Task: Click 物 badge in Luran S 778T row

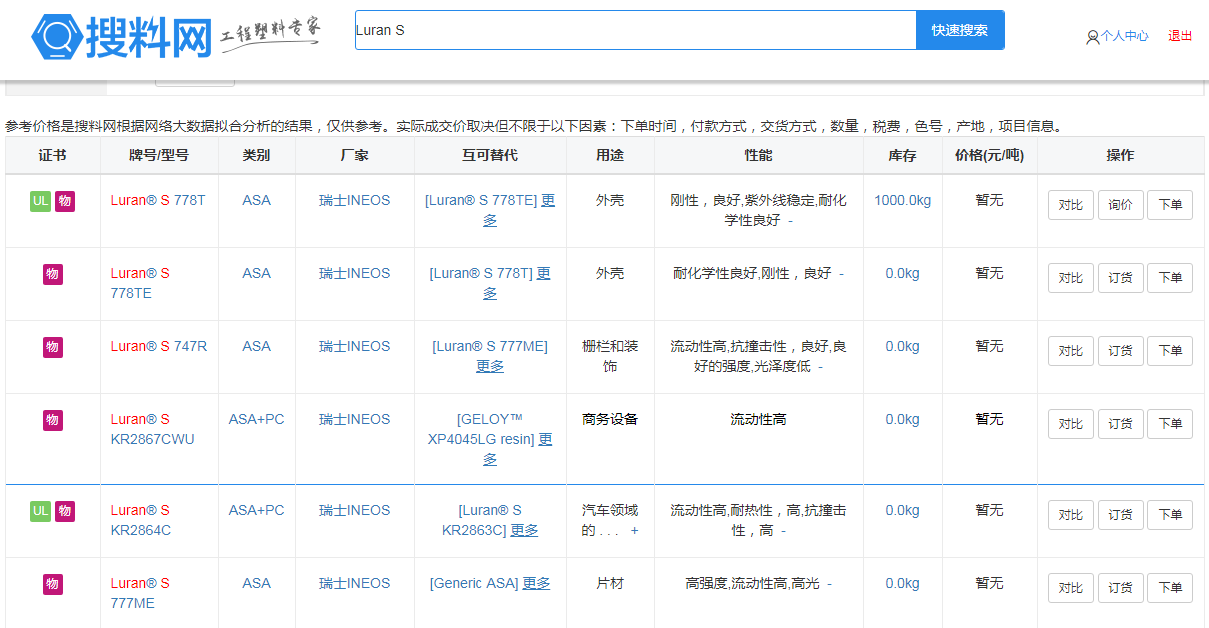Action: click(x=65, y=201)
